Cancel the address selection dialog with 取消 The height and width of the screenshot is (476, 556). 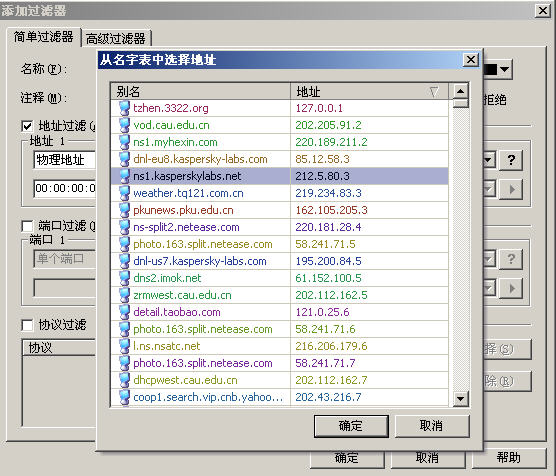(x=432, y=426)
